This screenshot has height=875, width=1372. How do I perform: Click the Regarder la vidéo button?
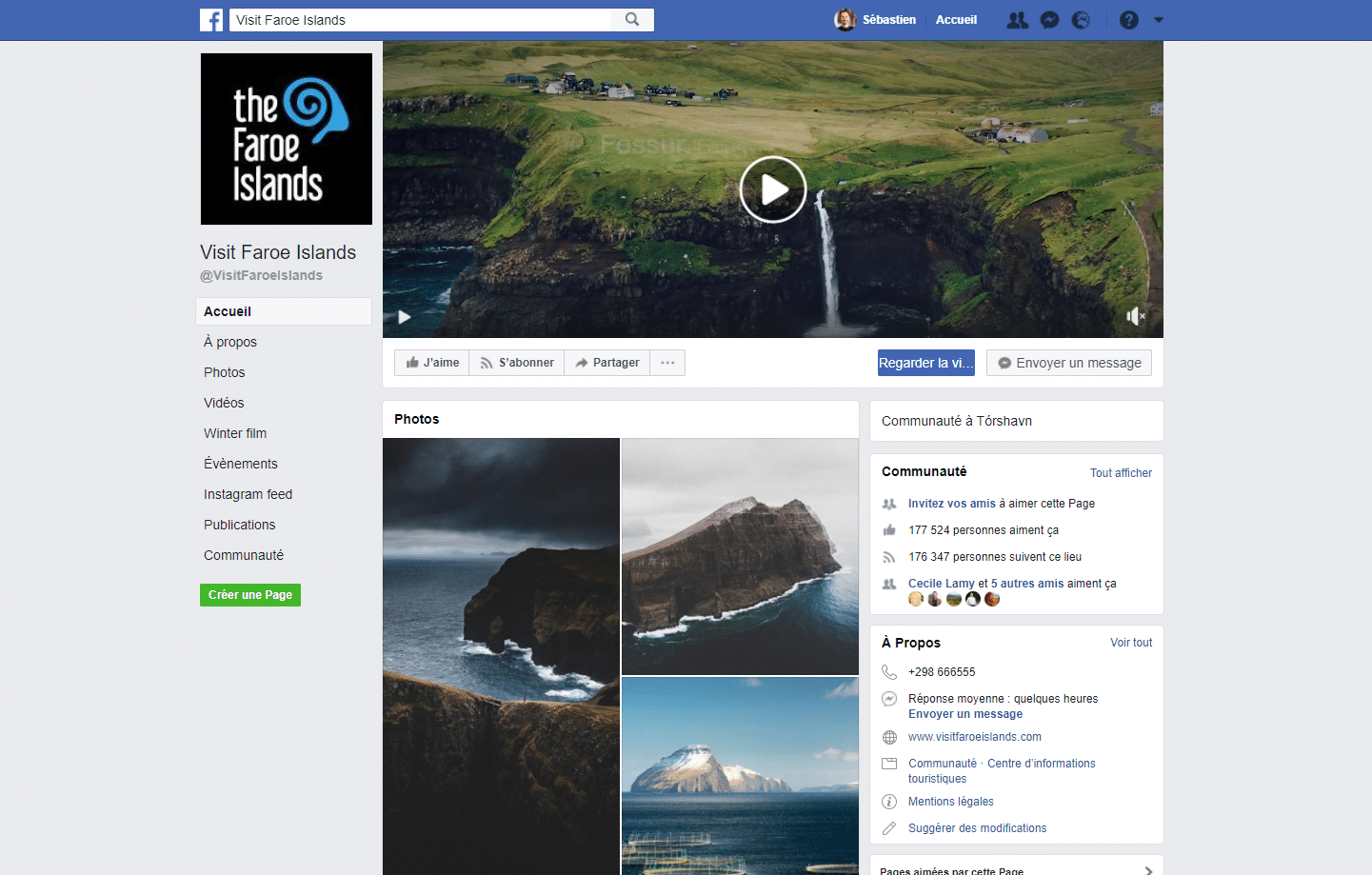926,363
